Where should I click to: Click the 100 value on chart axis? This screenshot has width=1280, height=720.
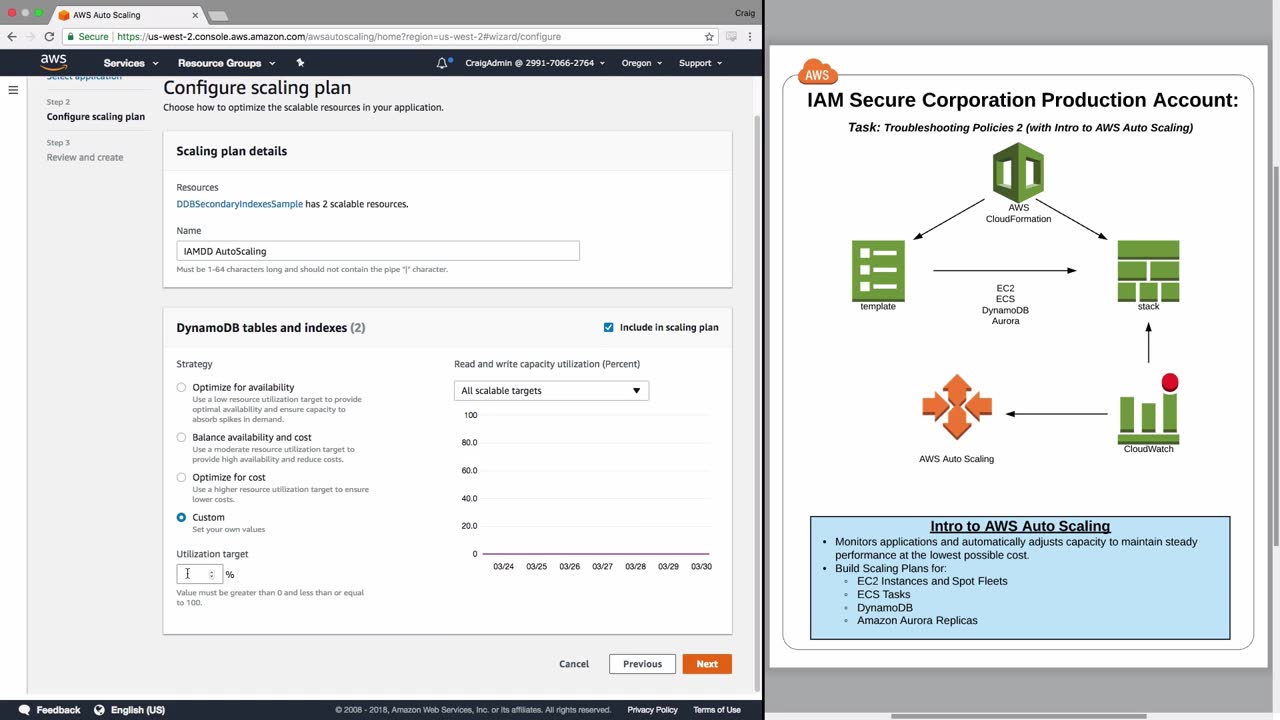point(470,415)
